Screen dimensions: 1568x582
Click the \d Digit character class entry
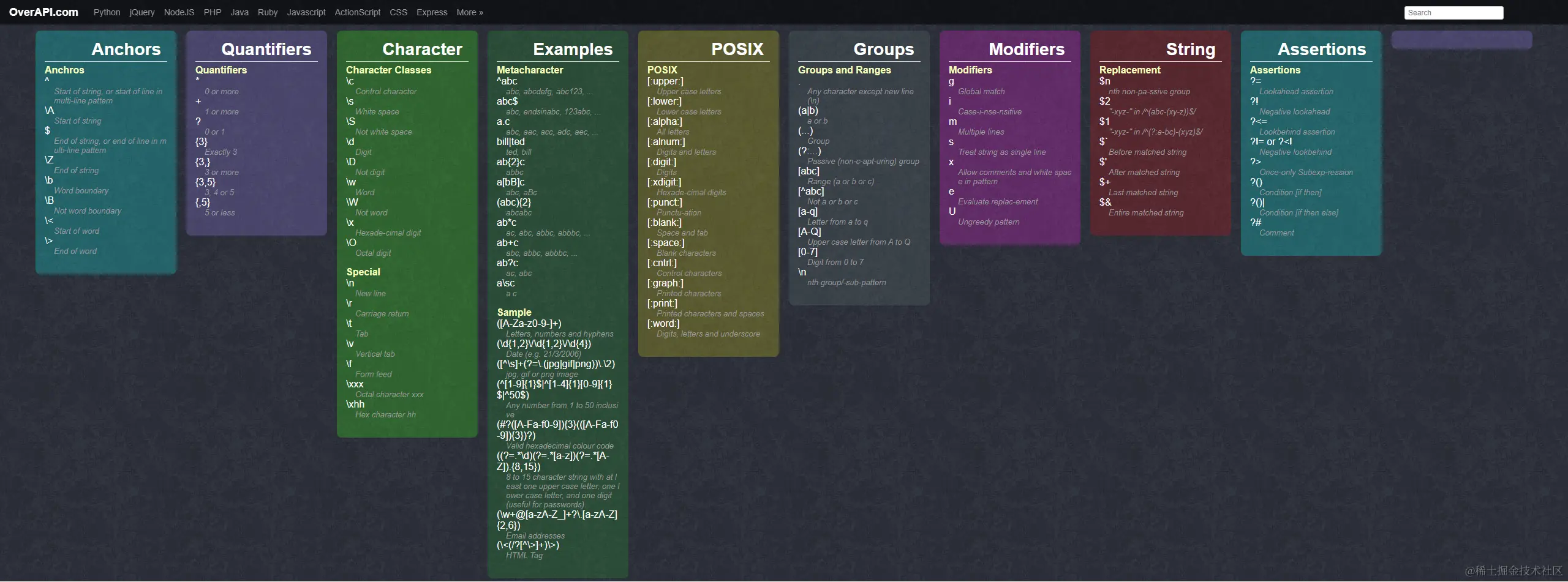[x=350, y=141]
